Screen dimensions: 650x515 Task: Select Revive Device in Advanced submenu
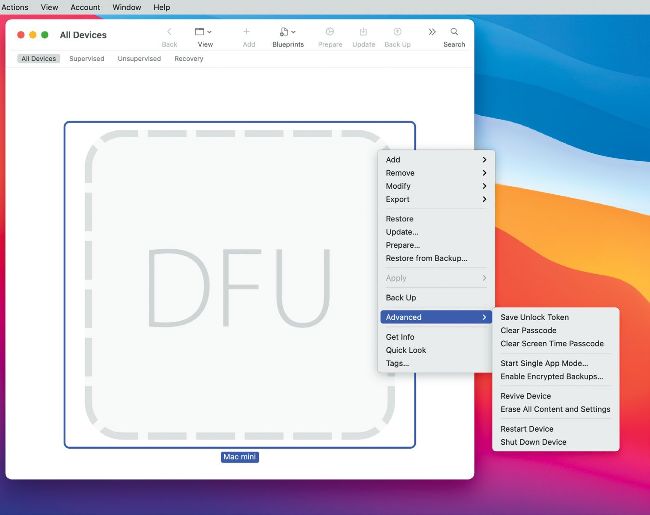point(526,397)
